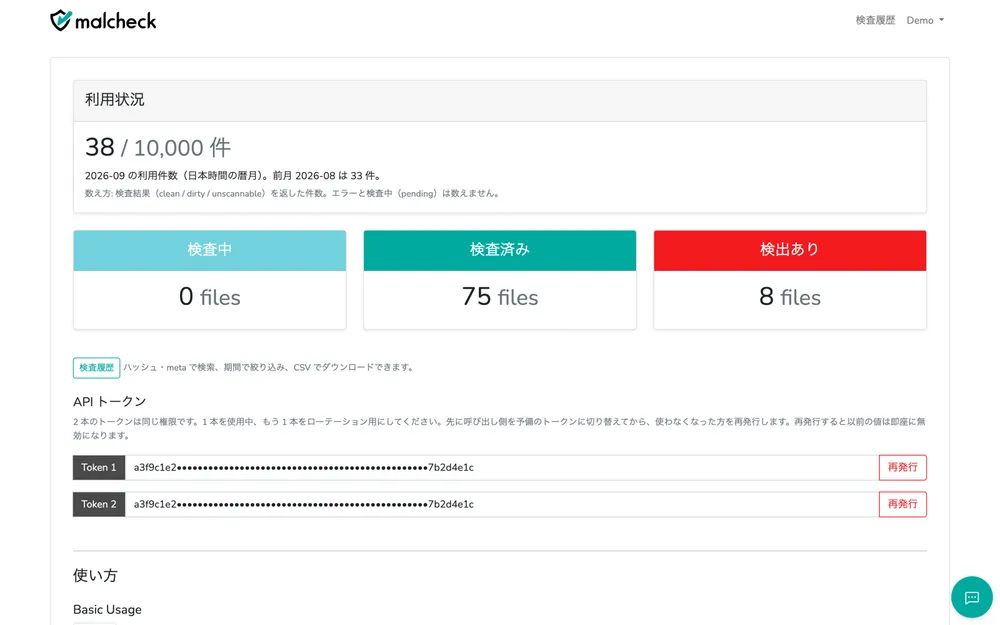Click the malcheck brand name text

click(x=115, y=21)
